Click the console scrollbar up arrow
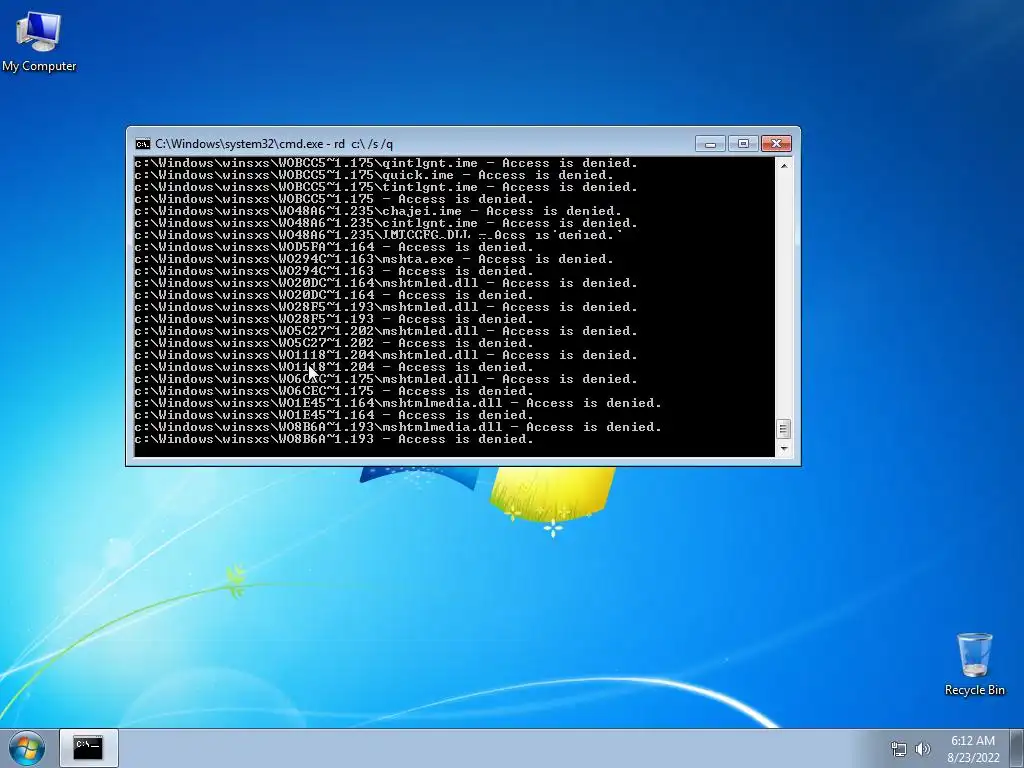 pyautogui.click(x=784, y=166)
